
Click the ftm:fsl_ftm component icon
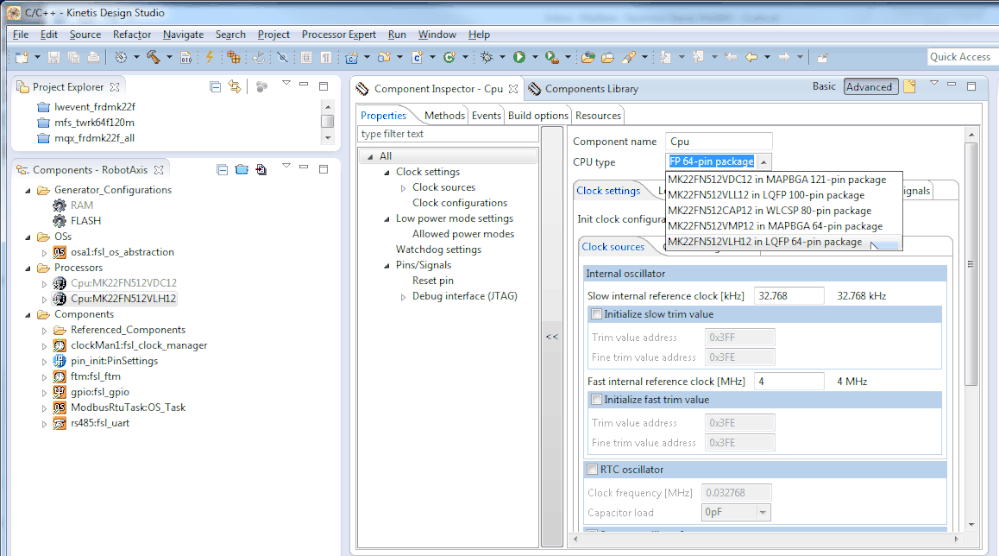click(59, 376)
